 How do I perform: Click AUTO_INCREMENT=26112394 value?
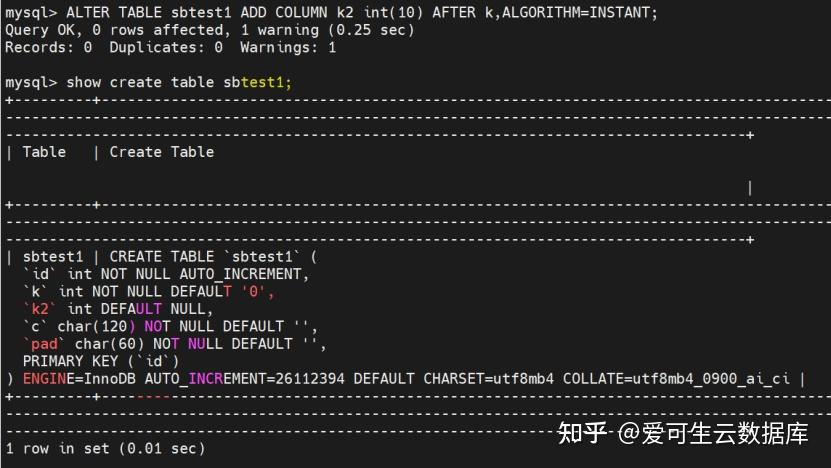(x=244, y=379)
